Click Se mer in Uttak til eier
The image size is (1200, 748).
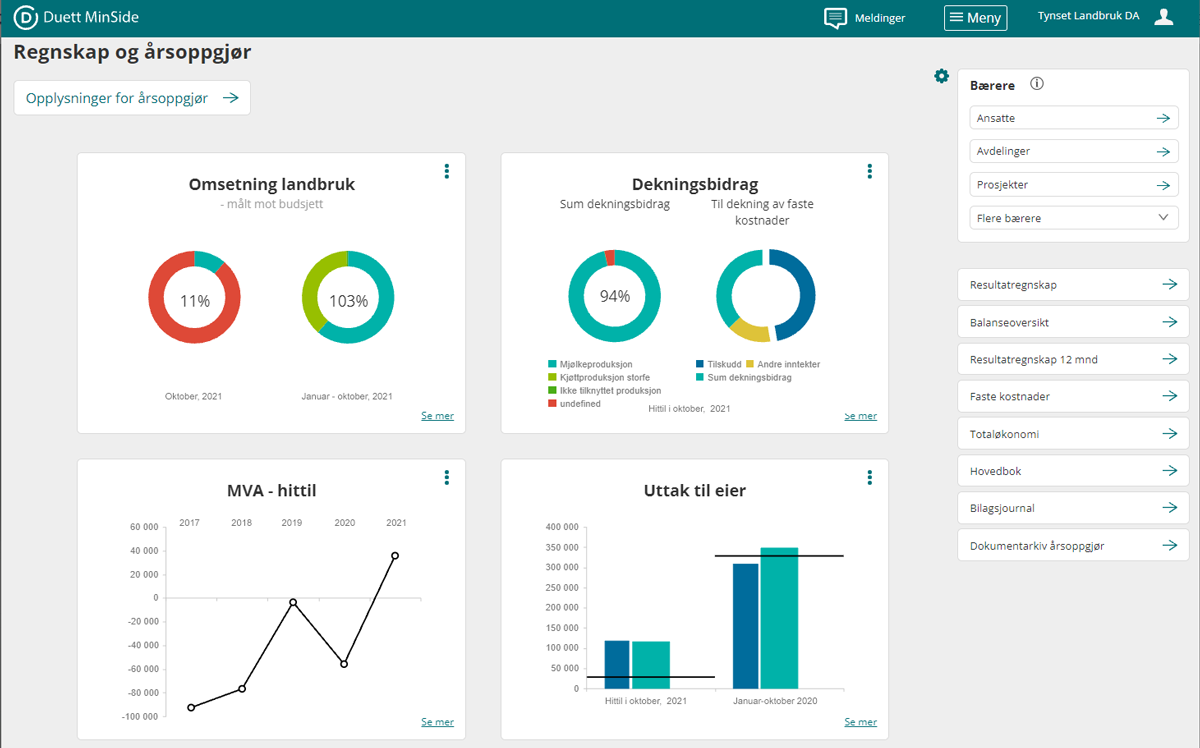point(860,722)
